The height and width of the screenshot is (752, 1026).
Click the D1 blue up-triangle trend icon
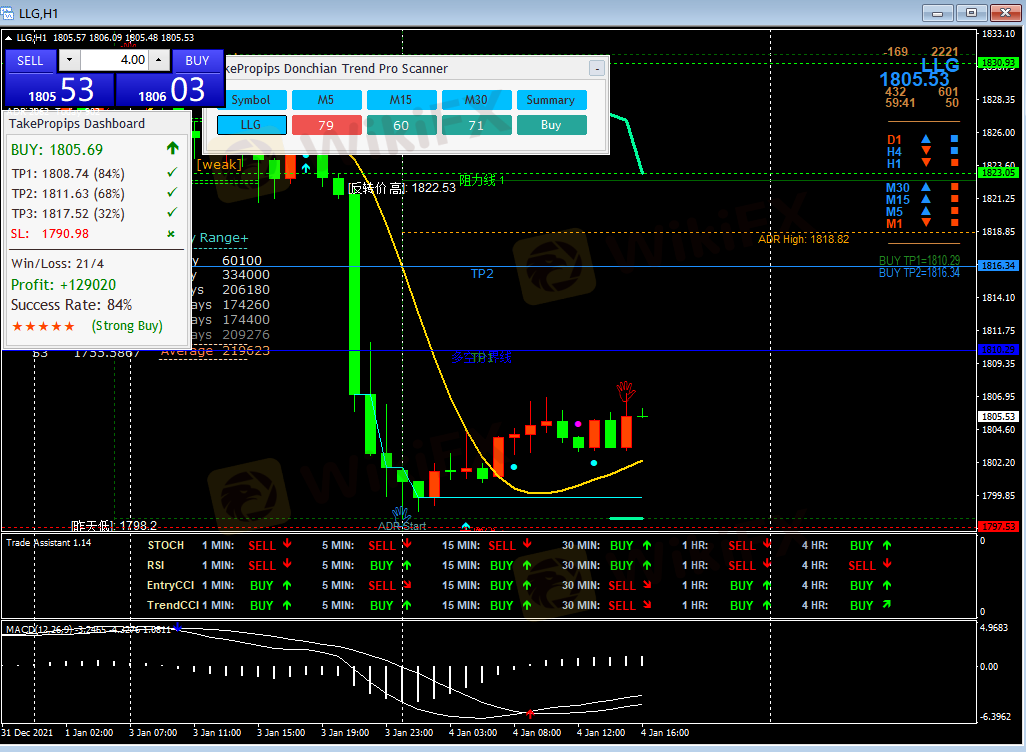point(926,140)
